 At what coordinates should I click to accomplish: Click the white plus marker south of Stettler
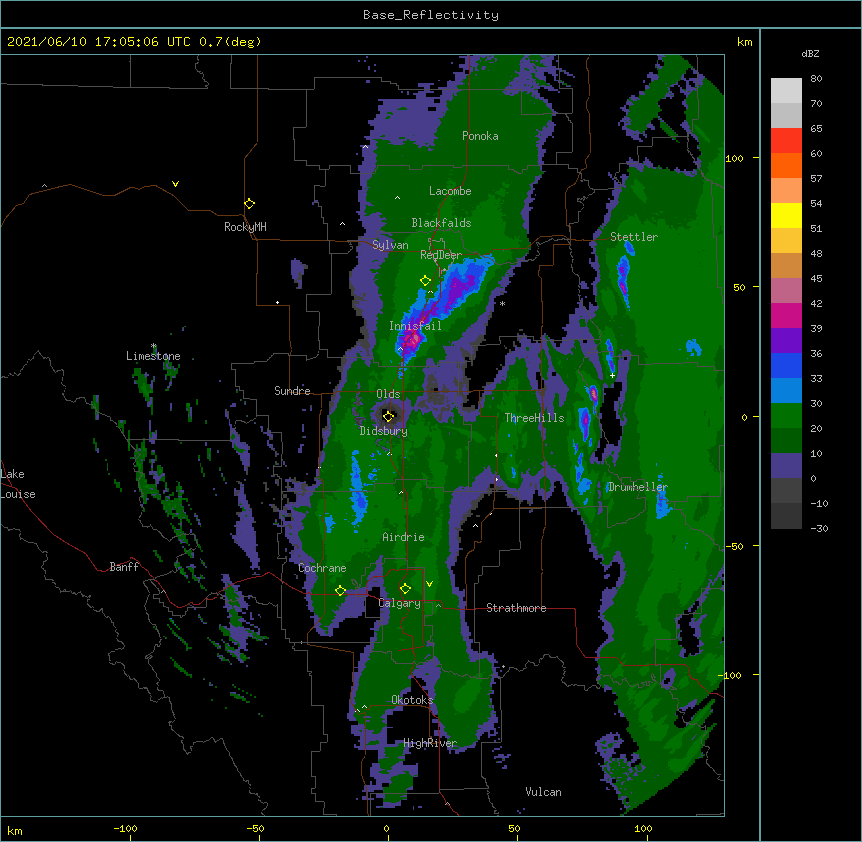click(x=612, y=375)
